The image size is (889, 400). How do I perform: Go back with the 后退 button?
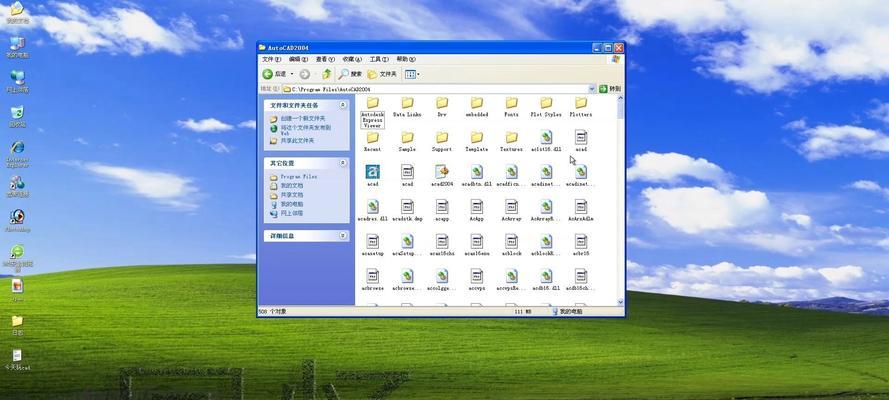[x=274, y=74]
